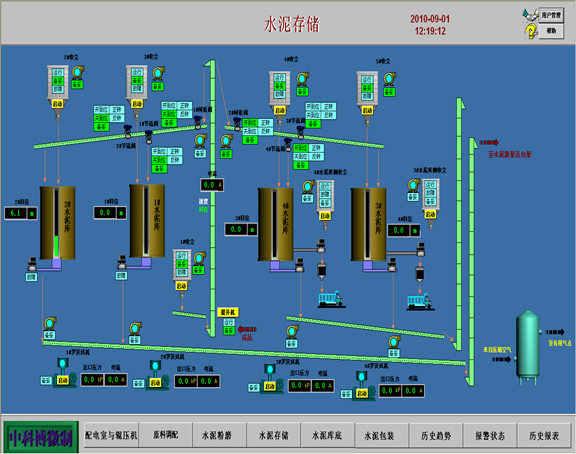Click the 5#收尘 dust collector fan icon

click(x=389, y=79)
